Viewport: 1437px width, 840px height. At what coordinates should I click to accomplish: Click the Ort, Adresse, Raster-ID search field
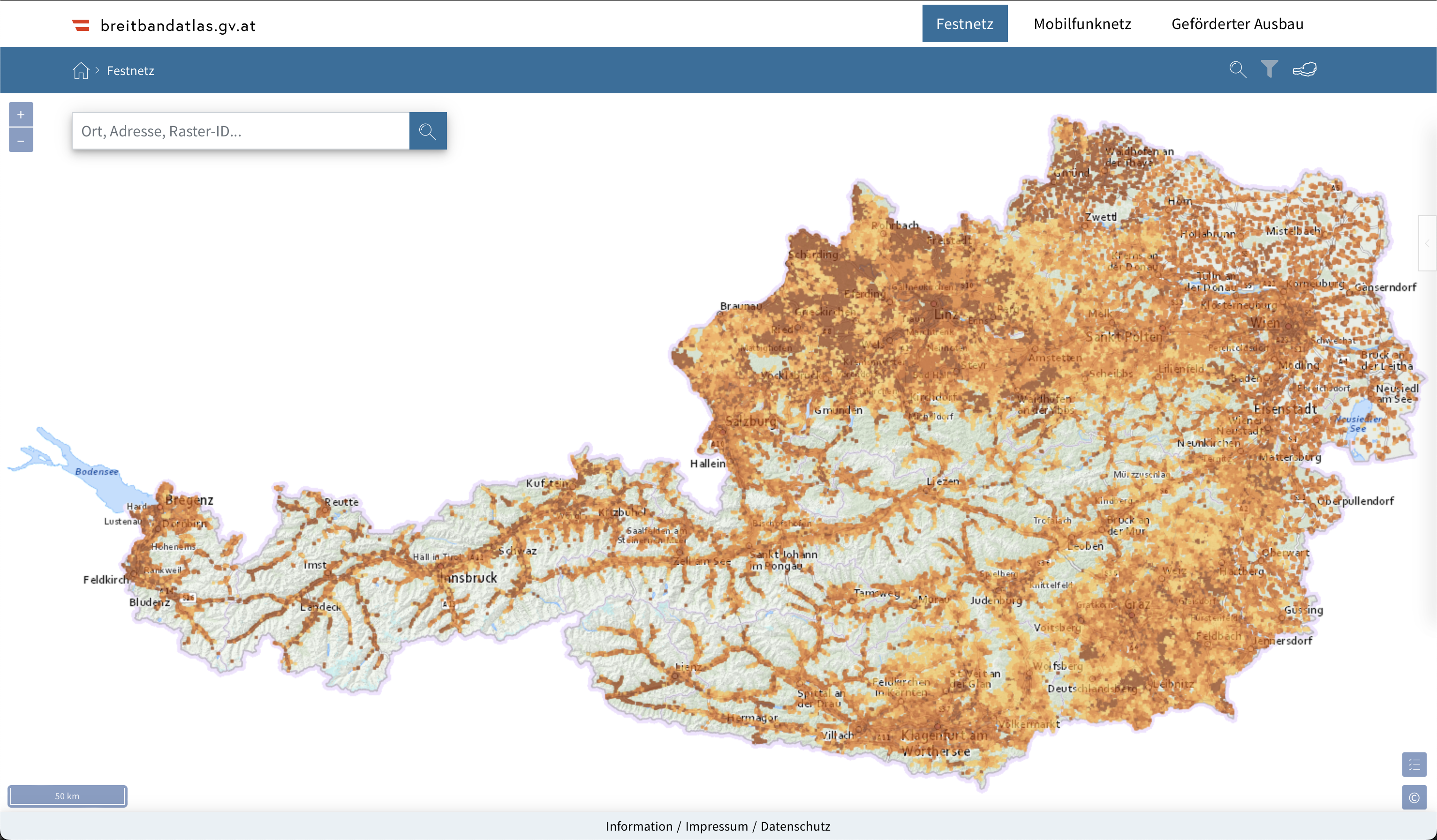point(240,131)
